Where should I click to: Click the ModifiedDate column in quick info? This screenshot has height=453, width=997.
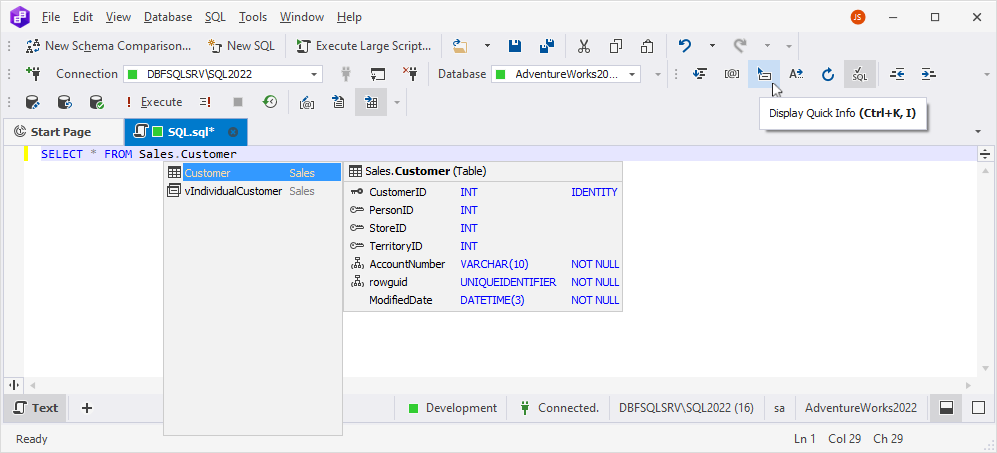coord(483,300)
